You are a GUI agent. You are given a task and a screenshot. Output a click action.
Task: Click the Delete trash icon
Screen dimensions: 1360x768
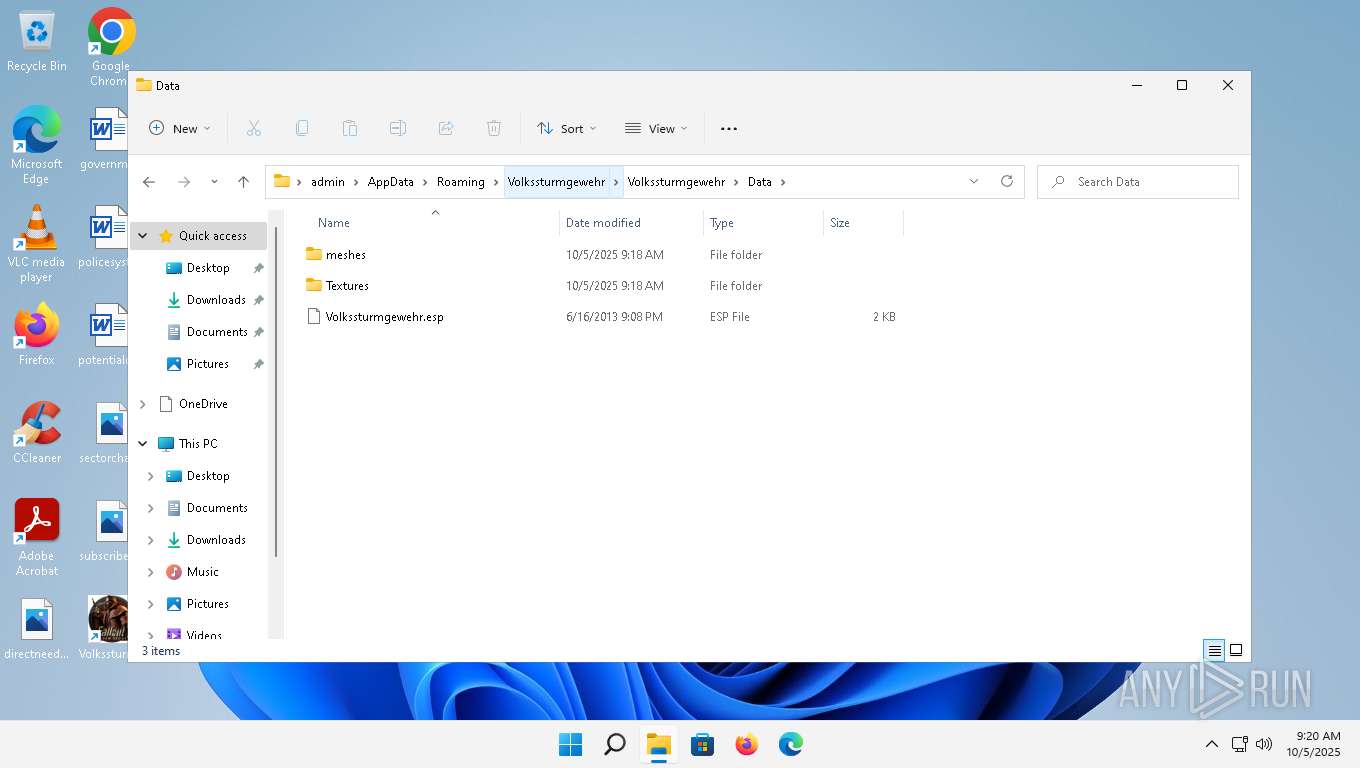pyautogui.click(x=494, y=128)
